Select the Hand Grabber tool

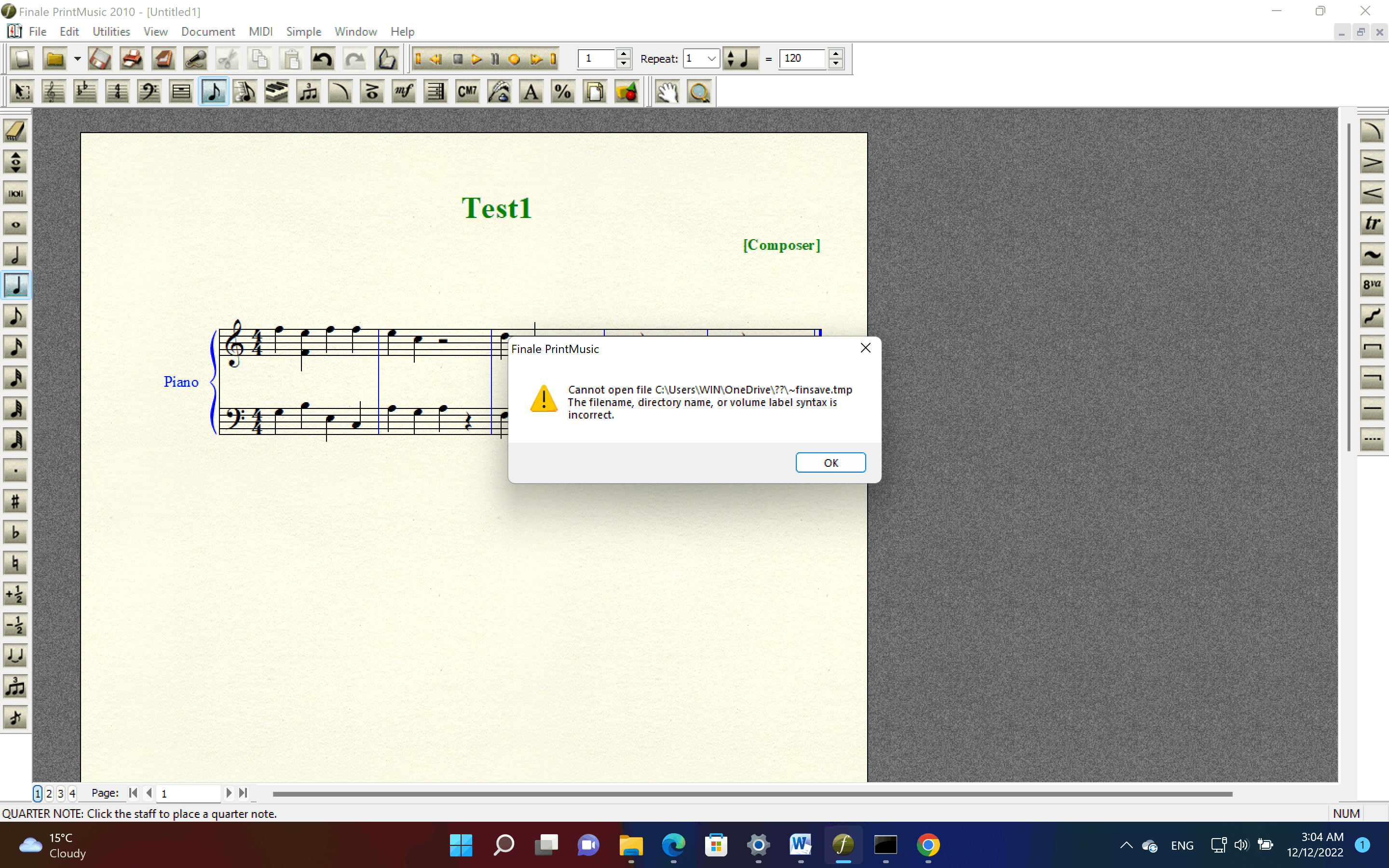[x=667, y=92]
